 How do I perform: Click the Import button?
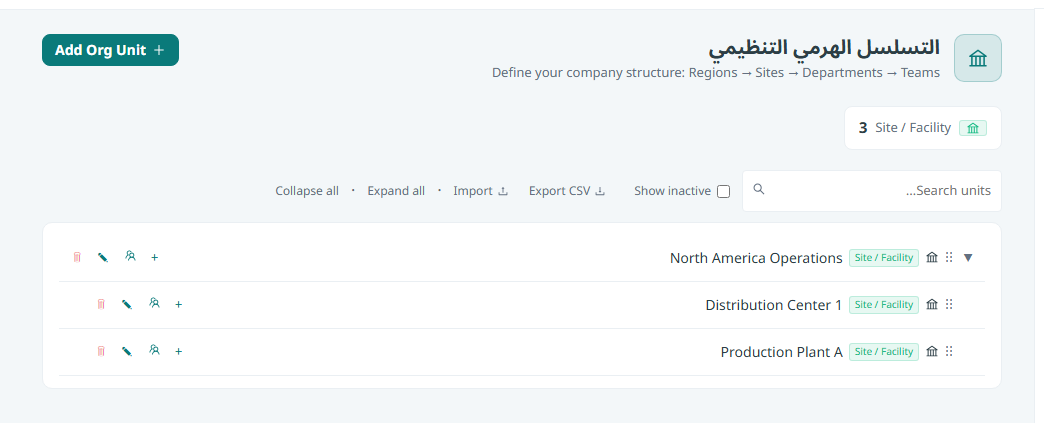pyautogui.click(x=481, y=191)
